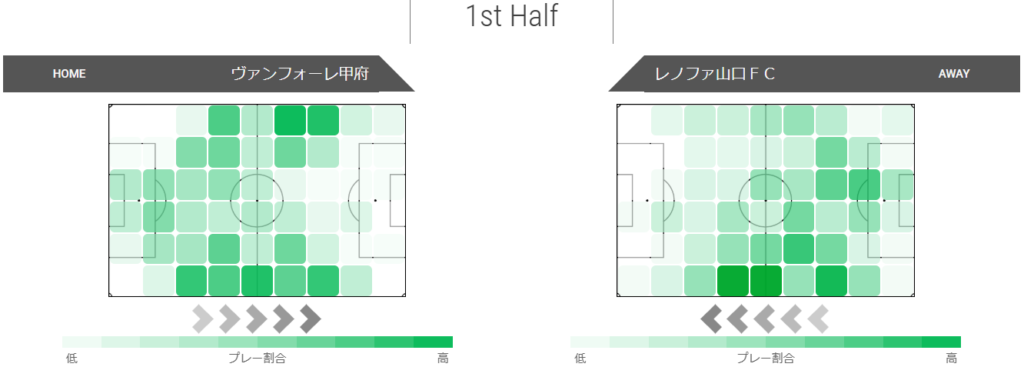Click the ヴァンフォーレ甲府 team name
Screen dimensions: 1024x367
300,74
